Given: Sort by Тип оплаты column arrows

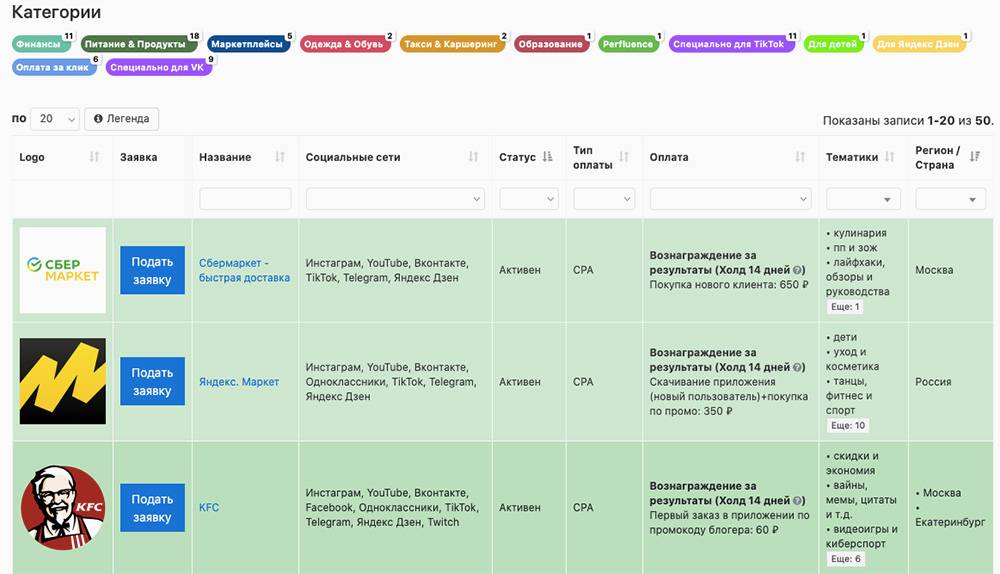Looking at the screenshot, I should click(624, 157).
